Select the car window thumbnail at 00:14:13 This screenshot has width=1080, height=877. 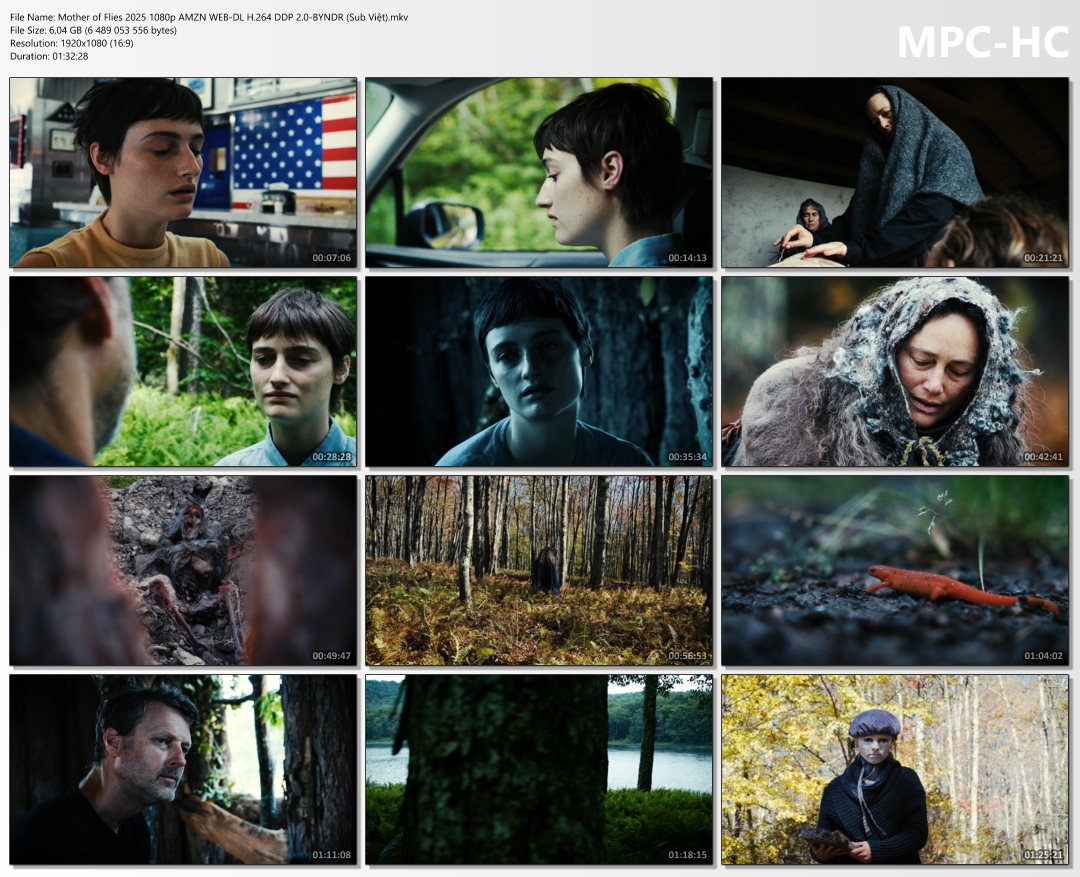click(539, 172)
